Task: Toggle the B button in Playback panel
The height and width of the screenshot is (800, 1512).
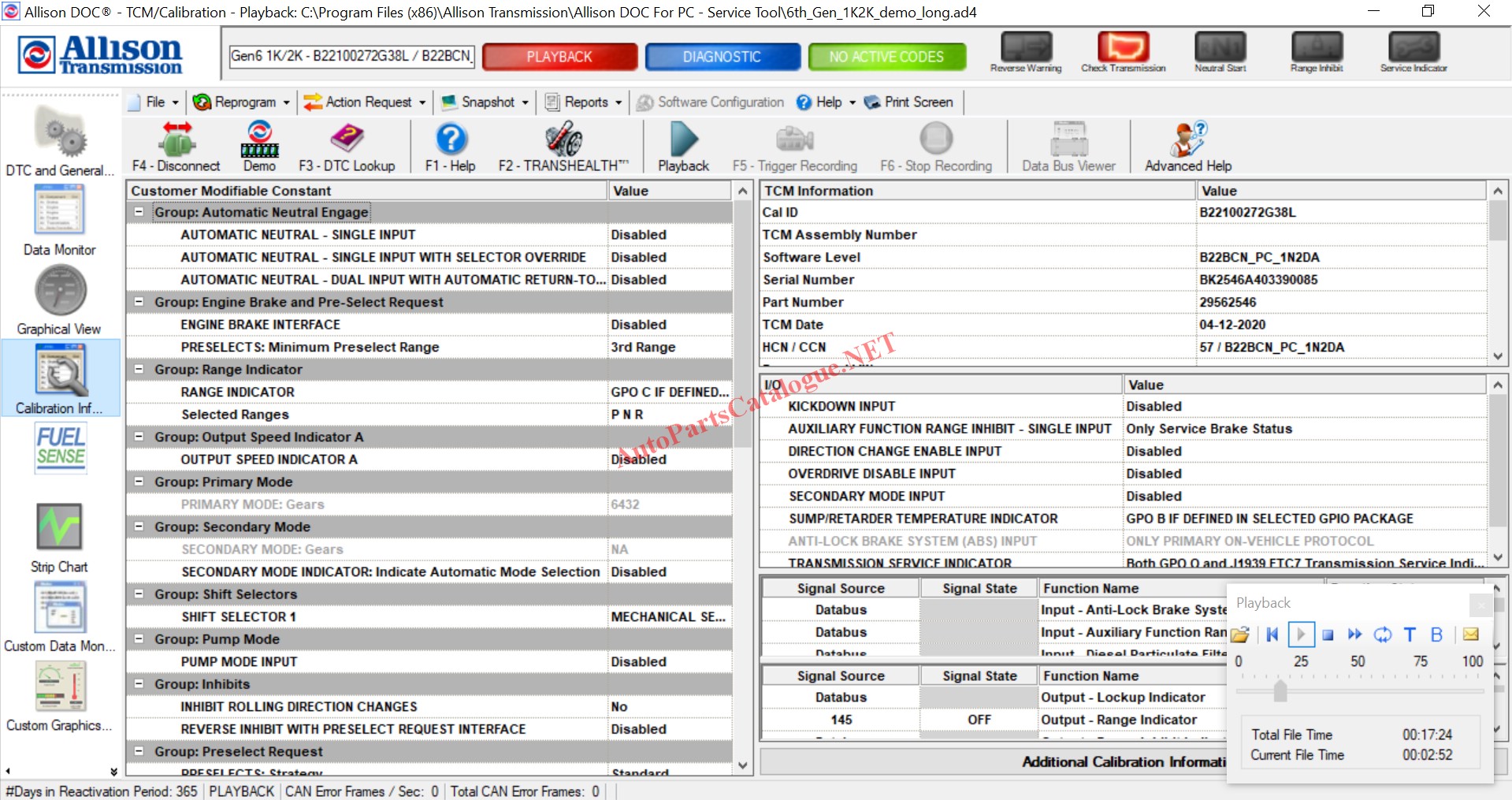Action: coord(1436,634)
